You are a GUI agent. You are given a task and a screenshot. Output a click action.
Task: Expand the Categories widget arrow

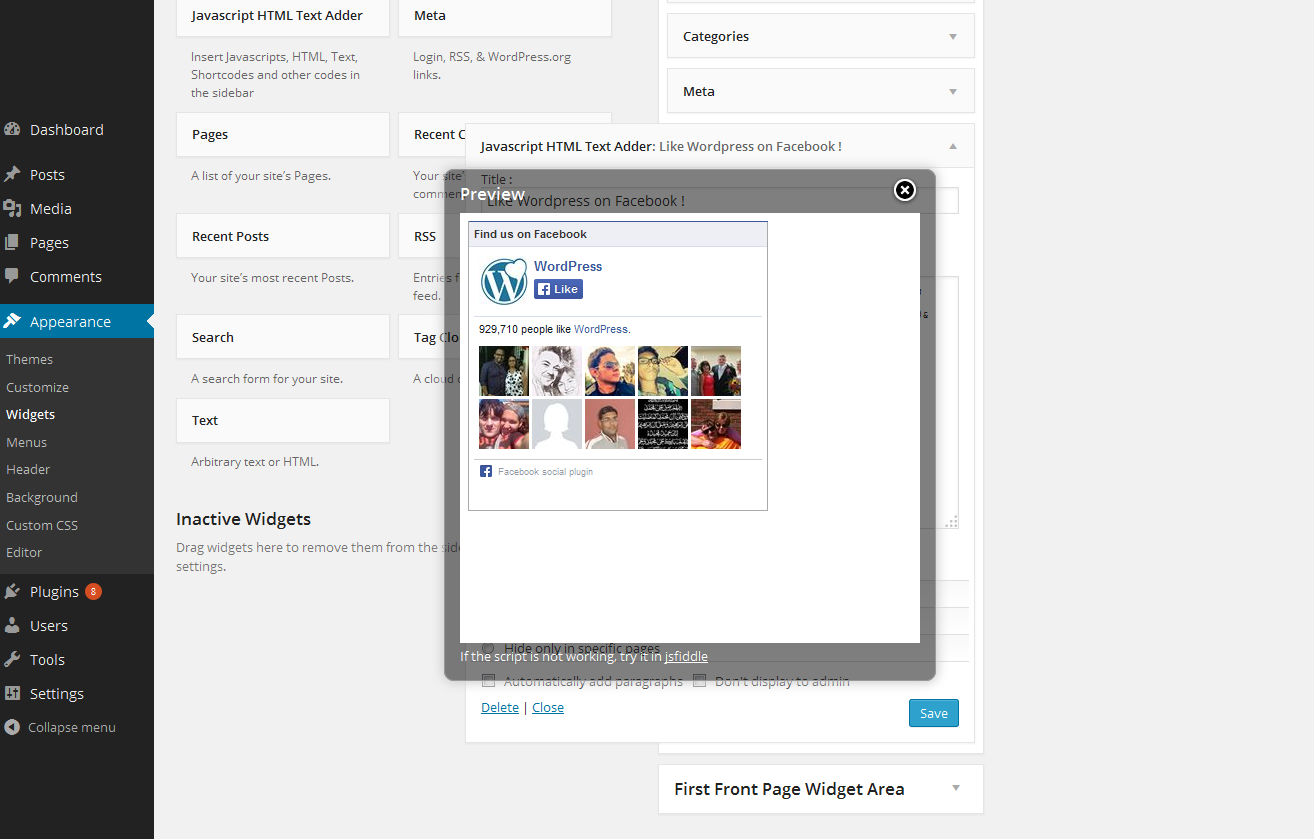[953, 36]
